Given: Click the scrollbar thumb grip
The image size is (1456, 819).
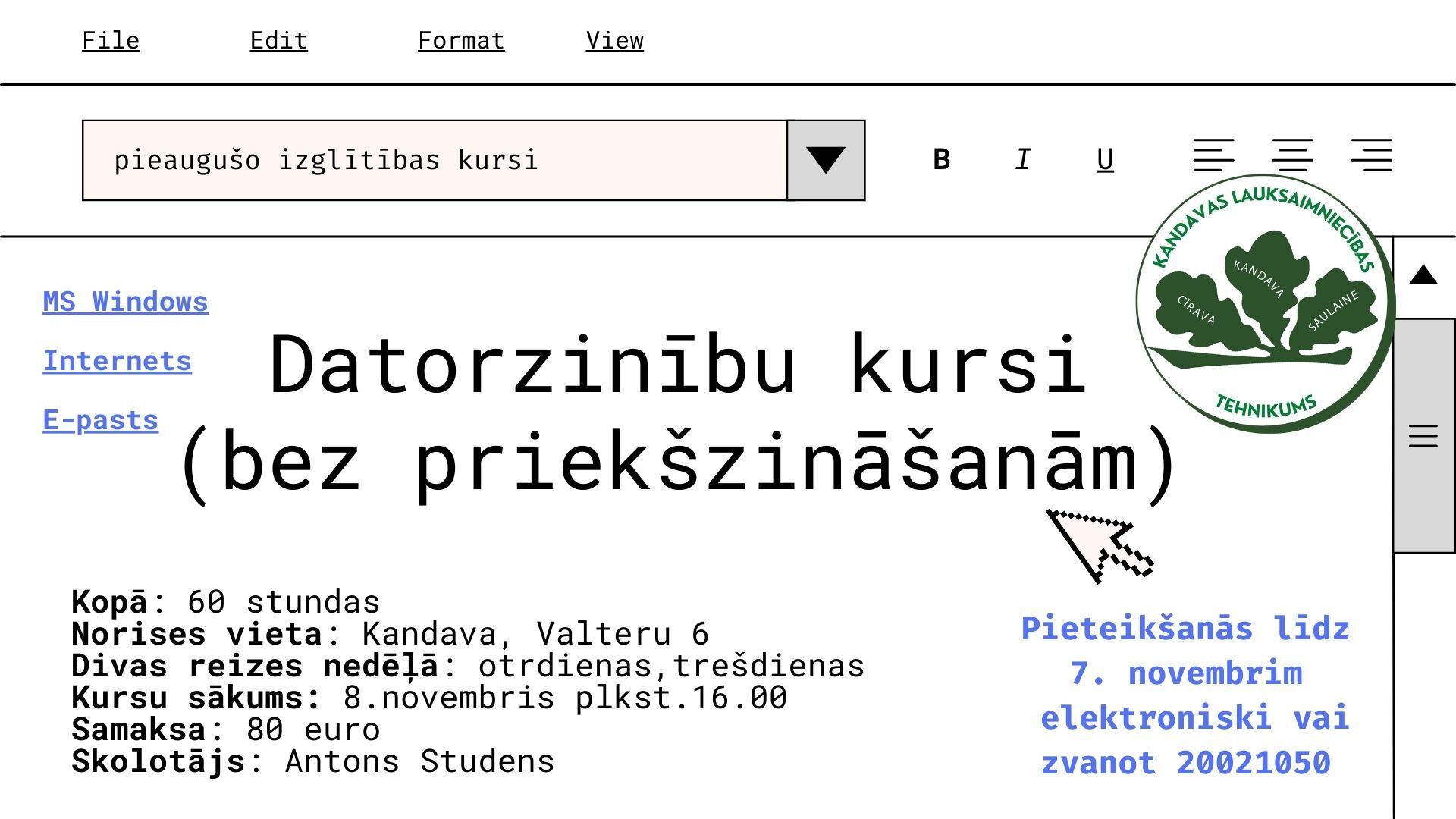Looking at the screenshot, I should [x=1423, y=436].
